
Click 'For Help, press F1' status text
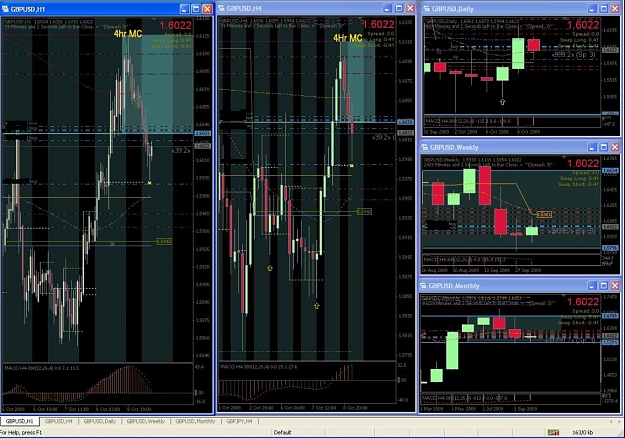[21, 432]
